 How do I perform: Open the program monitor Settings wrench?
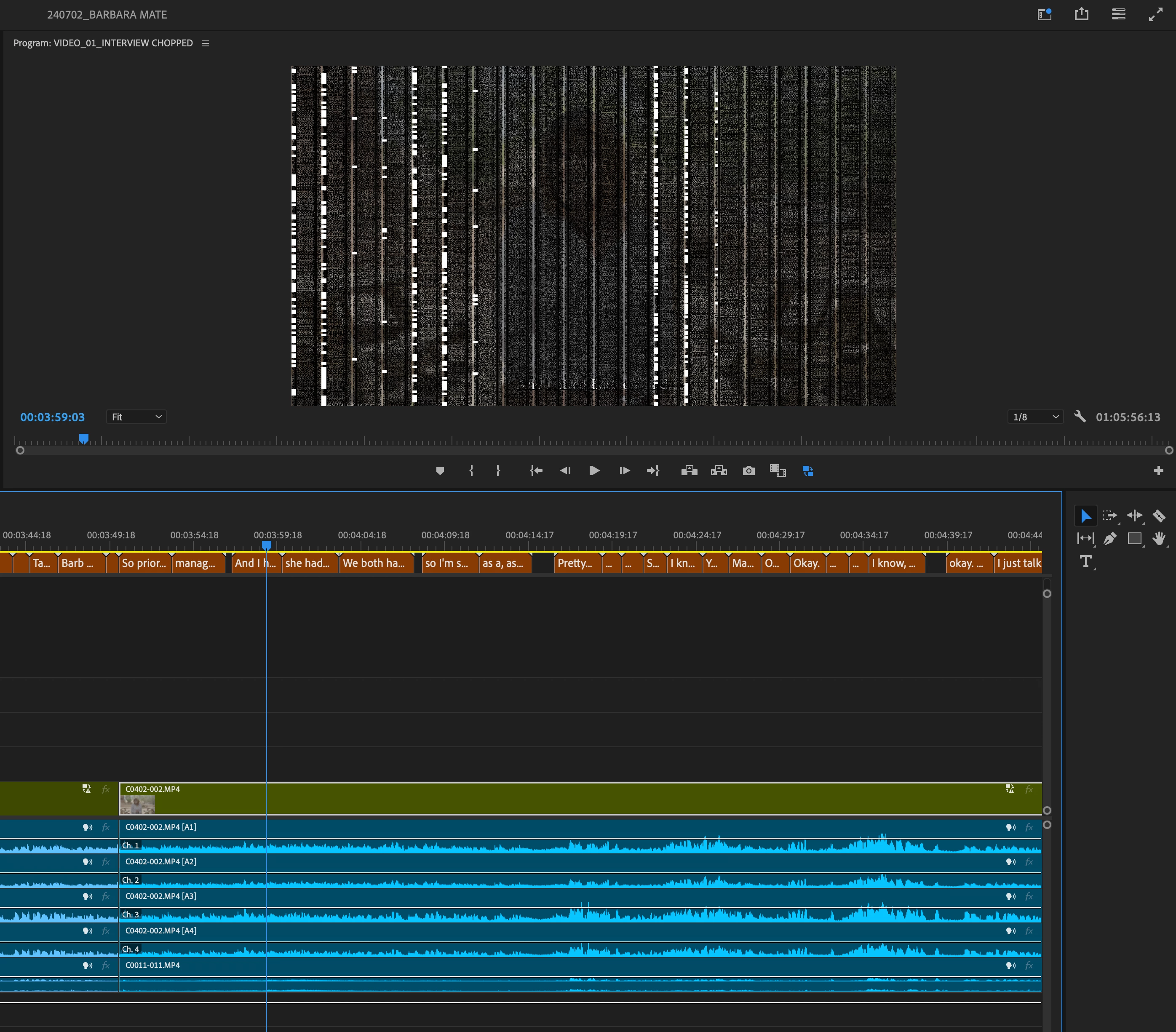(1080, 417)
